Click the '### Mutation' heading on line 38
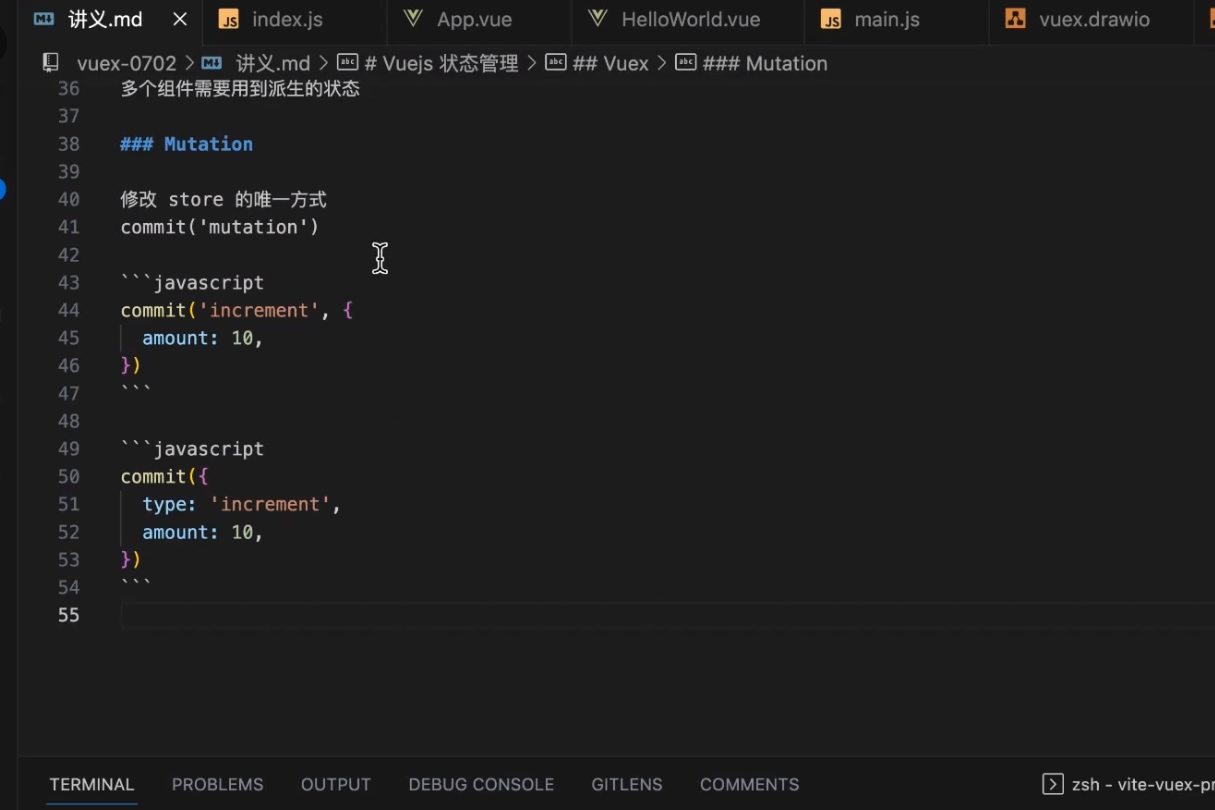 tap(186, 144)
